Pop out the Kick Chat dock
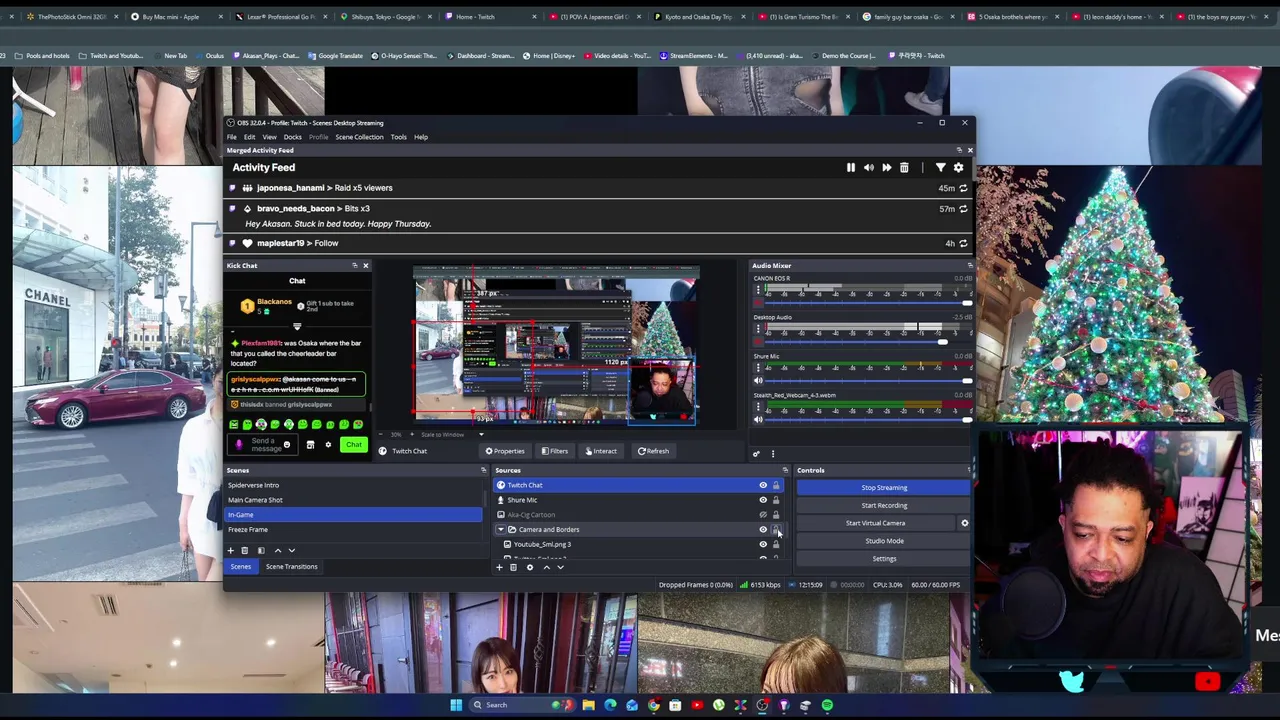Viewport: 1280px width, 720px height. [x=354, y=266]
